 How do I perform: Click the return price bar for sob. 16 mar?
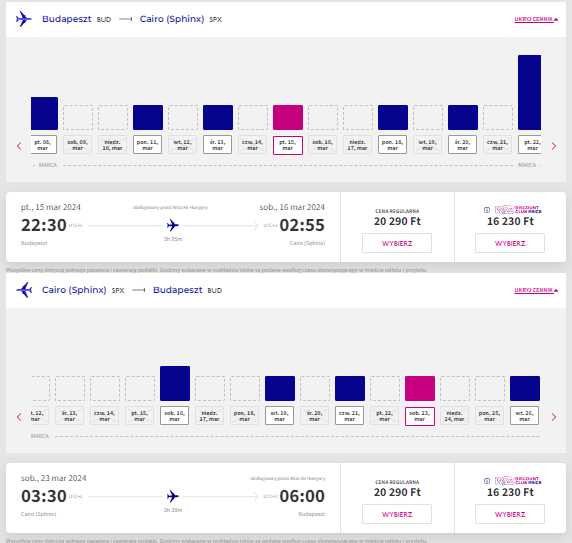(175, 383)
